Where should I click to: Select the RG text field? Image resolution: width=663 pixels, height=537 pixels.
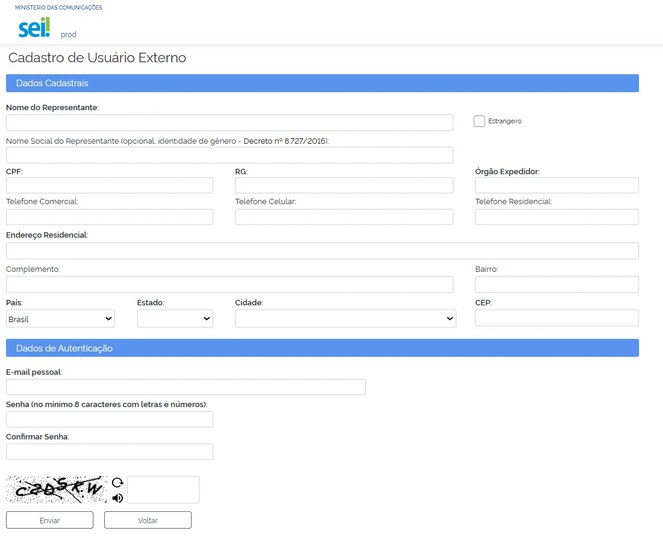pos(344,185)
